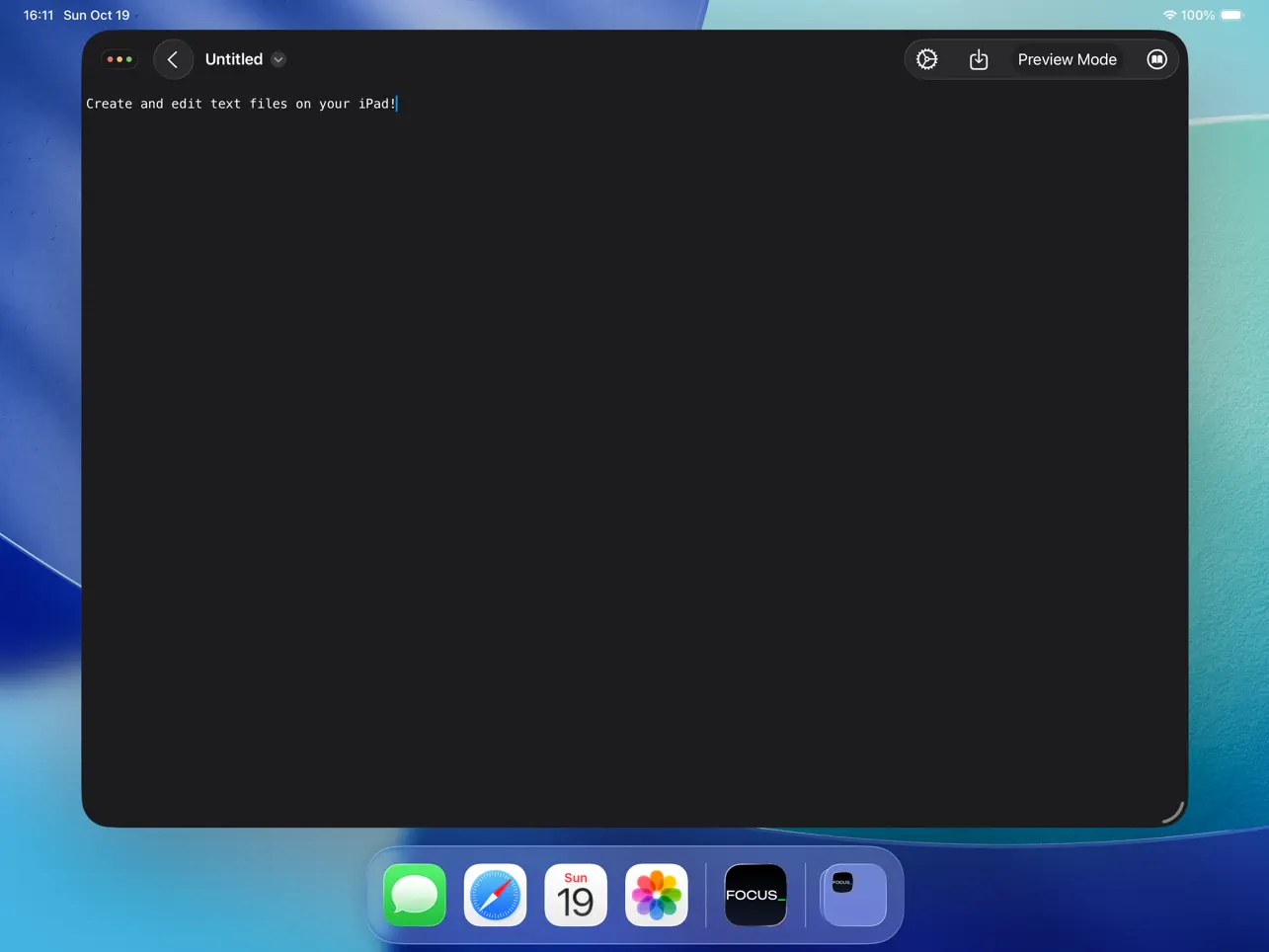
Task: Select the date Sun Oct 19 in the status bar
Action: click(x=96, y=15)
